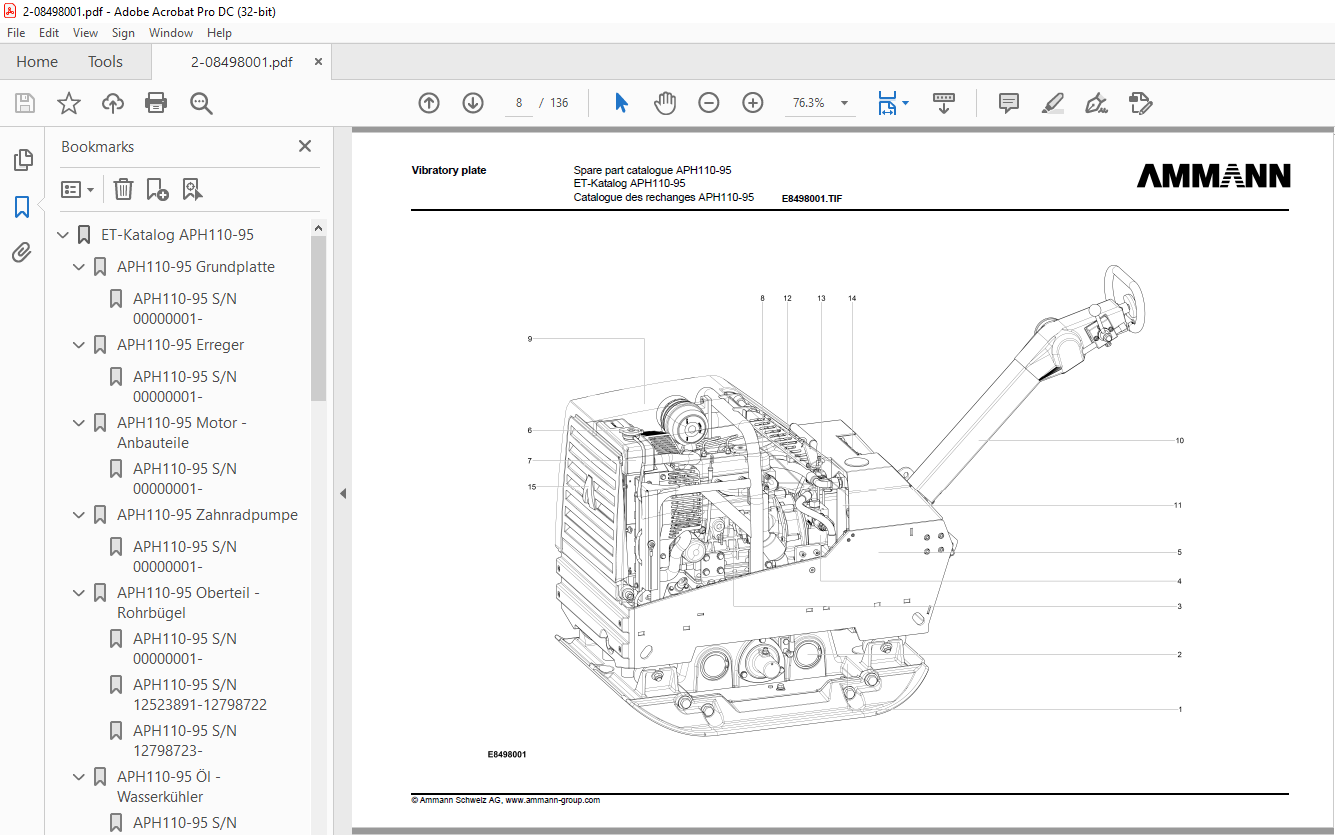Screen dimensions: 1335x835
Task: Collapse navigation pane with side arrow
Action: [x=343, y=493]
